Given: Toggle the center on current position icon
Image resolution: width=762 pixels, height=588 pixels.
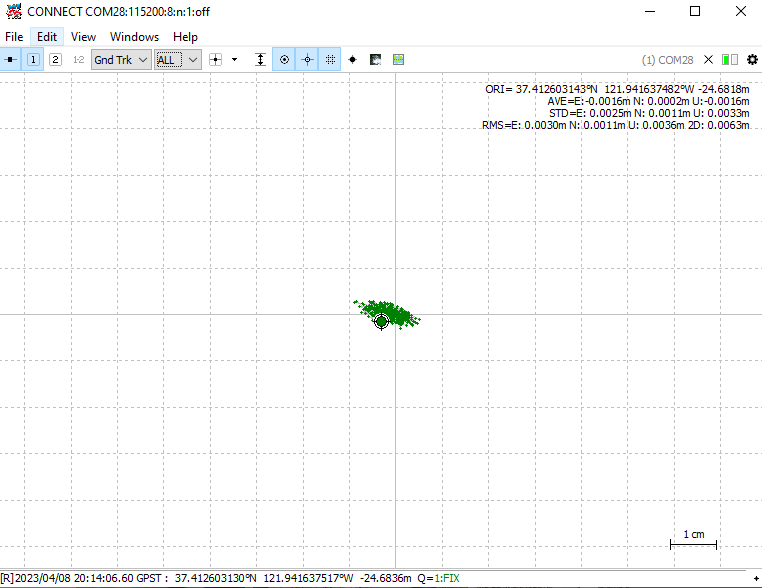Looking at the screenshot, I should click(x=307, y=60).
